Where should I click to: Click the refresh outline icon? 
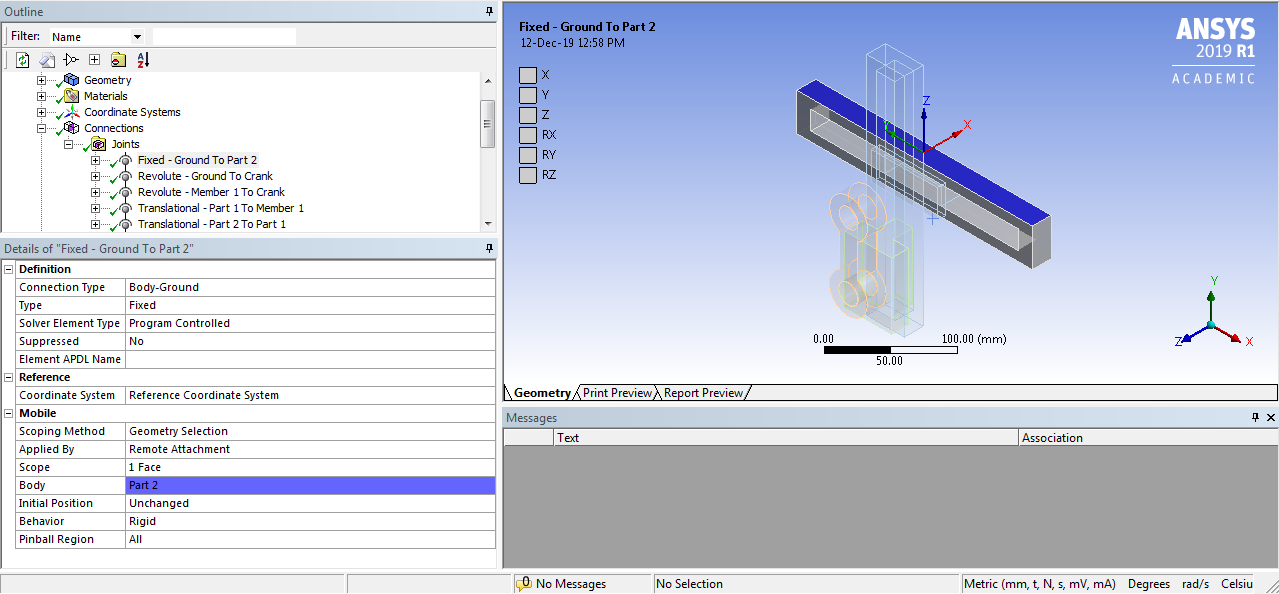(x=22, y=60)
